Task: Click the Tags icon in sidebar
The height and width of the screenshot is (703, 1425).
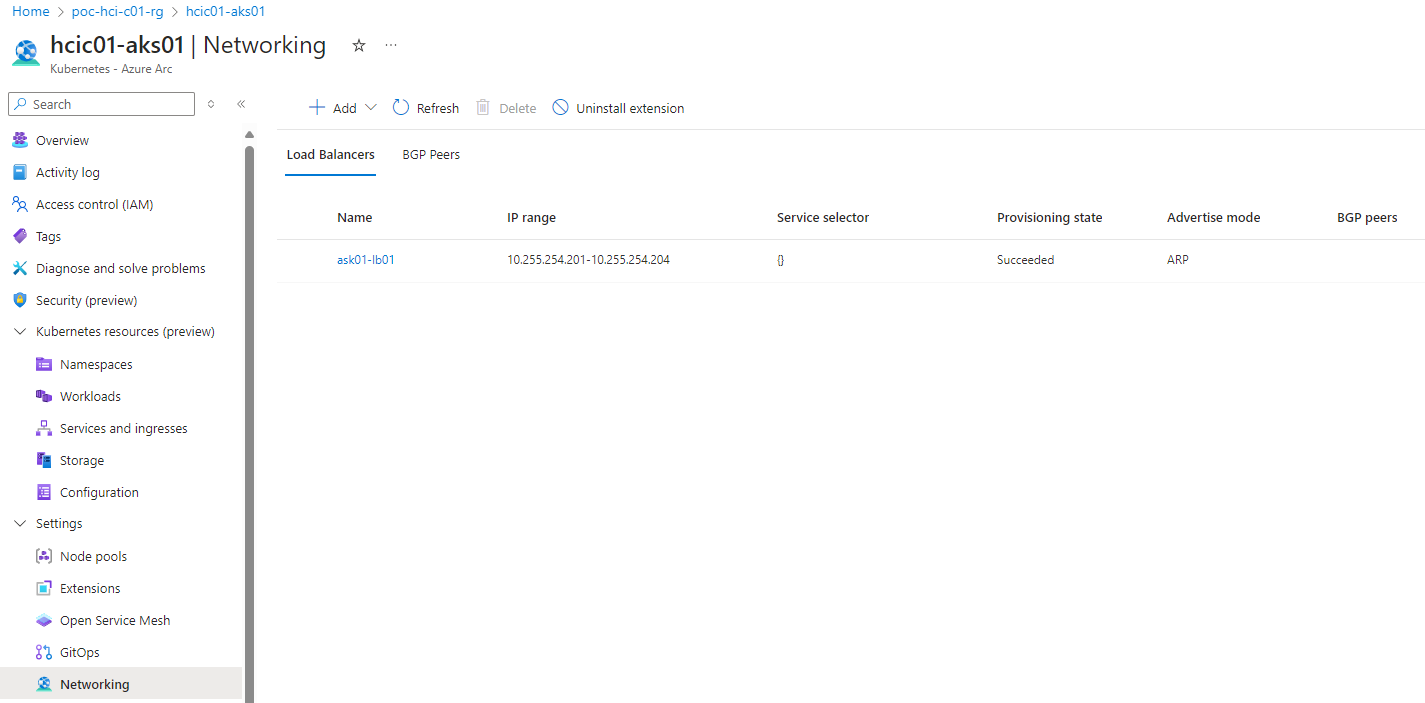Action: 19,236
